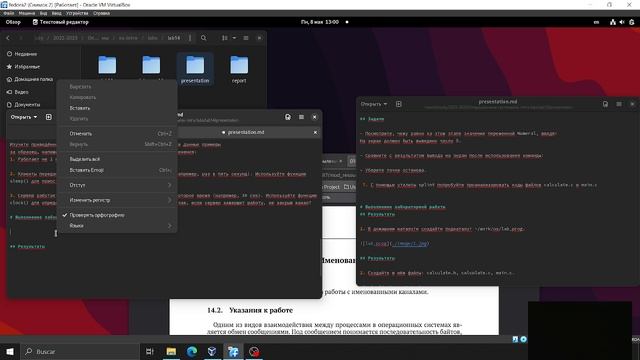
Task: Click new tab icon in left editor
Action: (49, 117)
